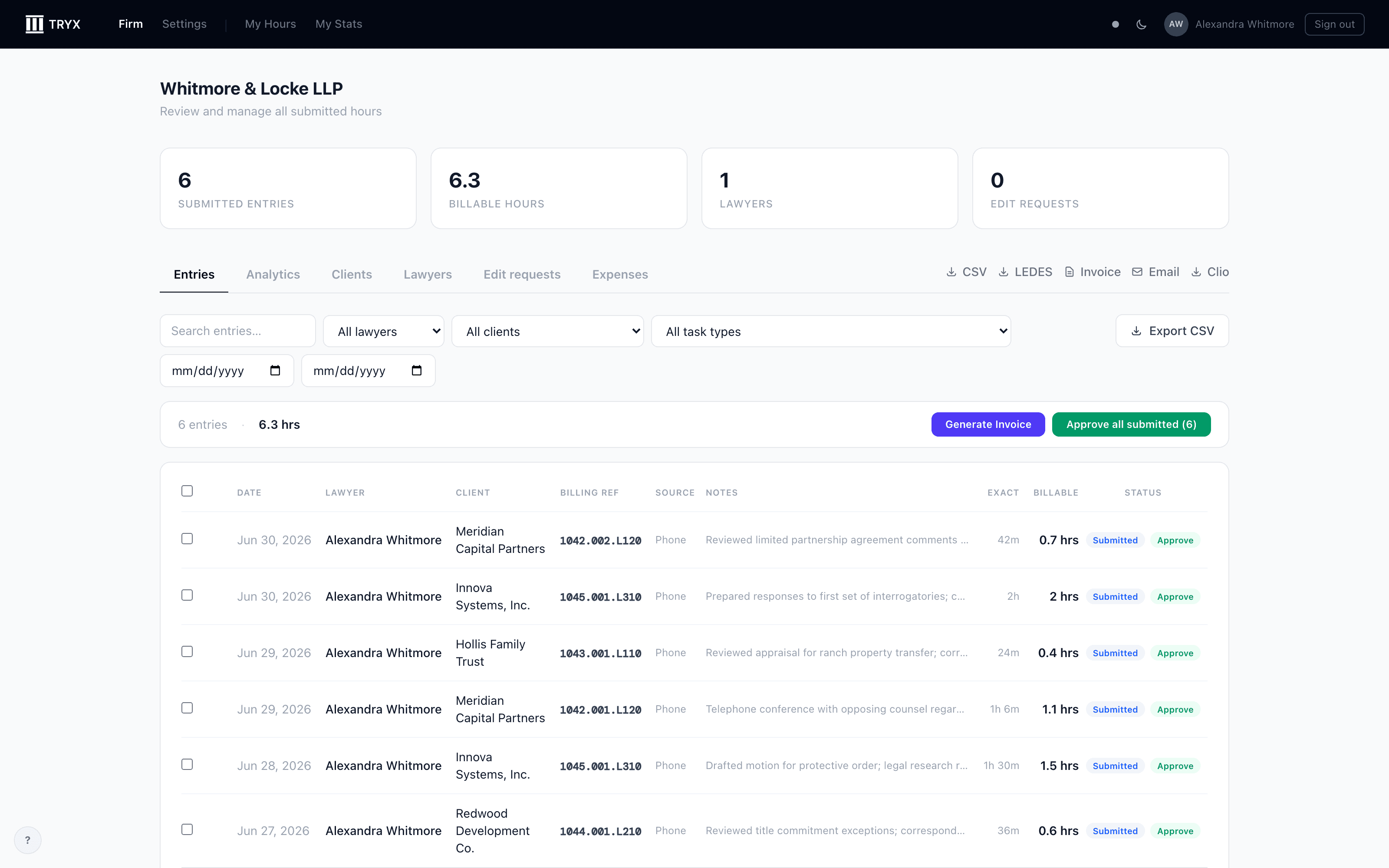Approve the 0.4 hrs Hollis Family Trust entry

pyautogui.click(x=1175, y=653)
